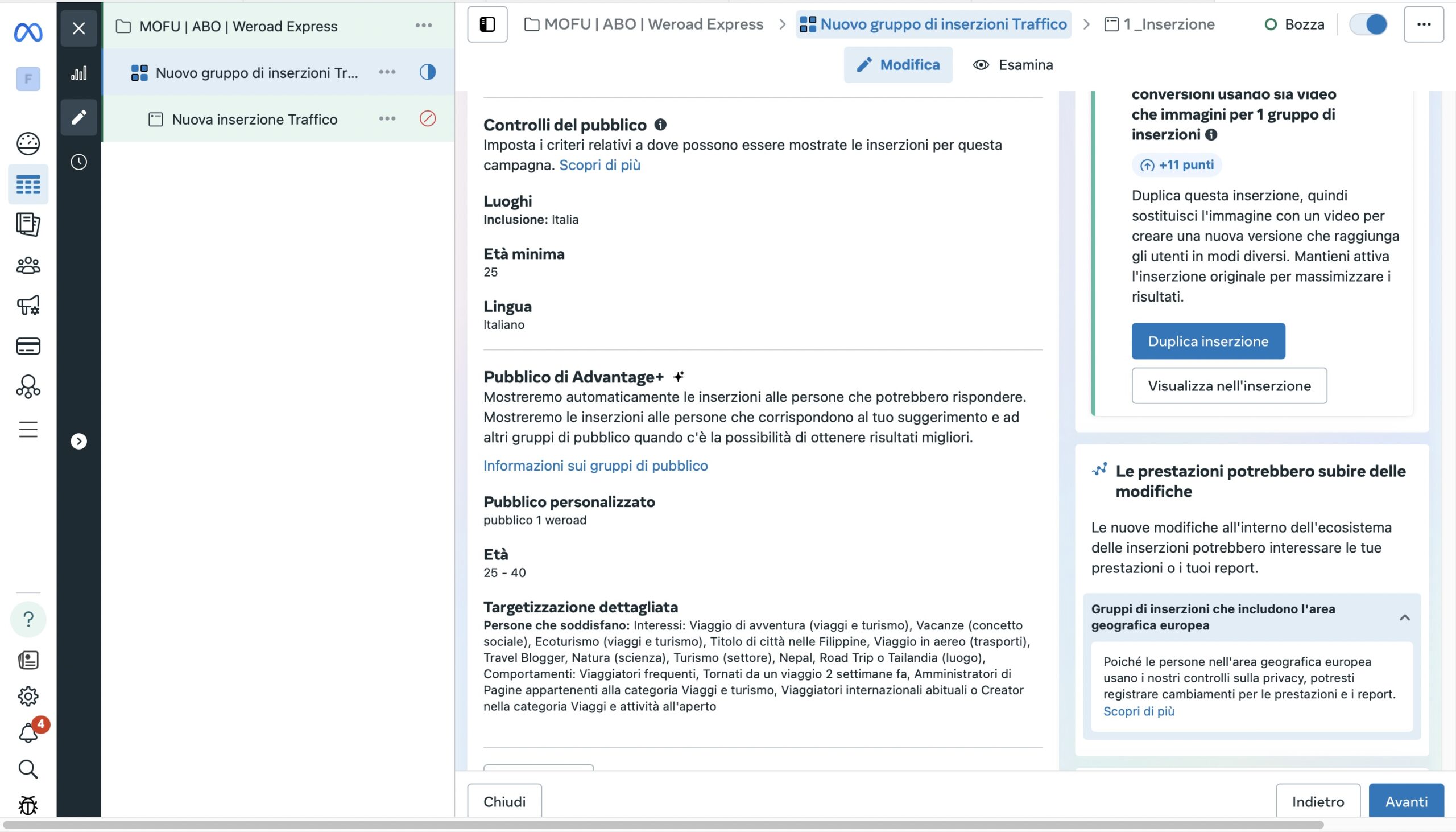
Task: Open history clock icon
Action: tap(79, 162)
